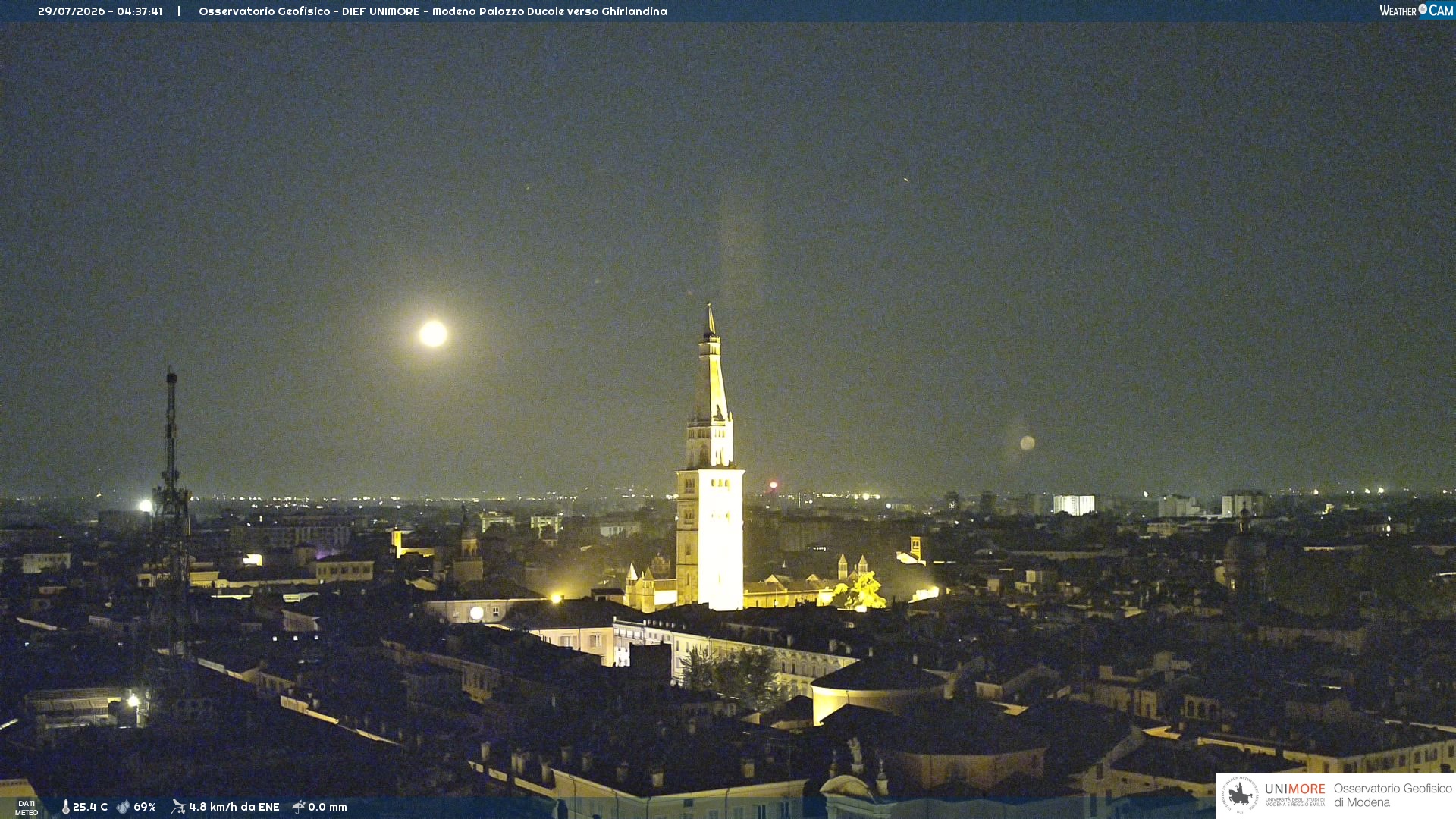1456x819 pixels.
Task: Click the UNIMORE wordmark
Action: coord(1295,789)
